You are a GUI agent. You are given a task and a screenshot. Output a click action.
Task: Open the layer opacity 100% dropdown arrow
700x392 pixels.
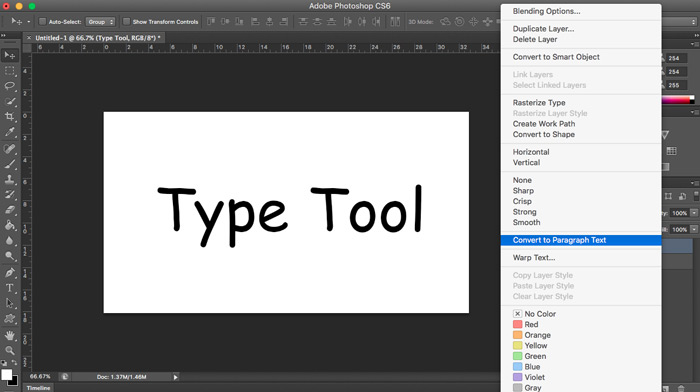click(x=694, y=213)
